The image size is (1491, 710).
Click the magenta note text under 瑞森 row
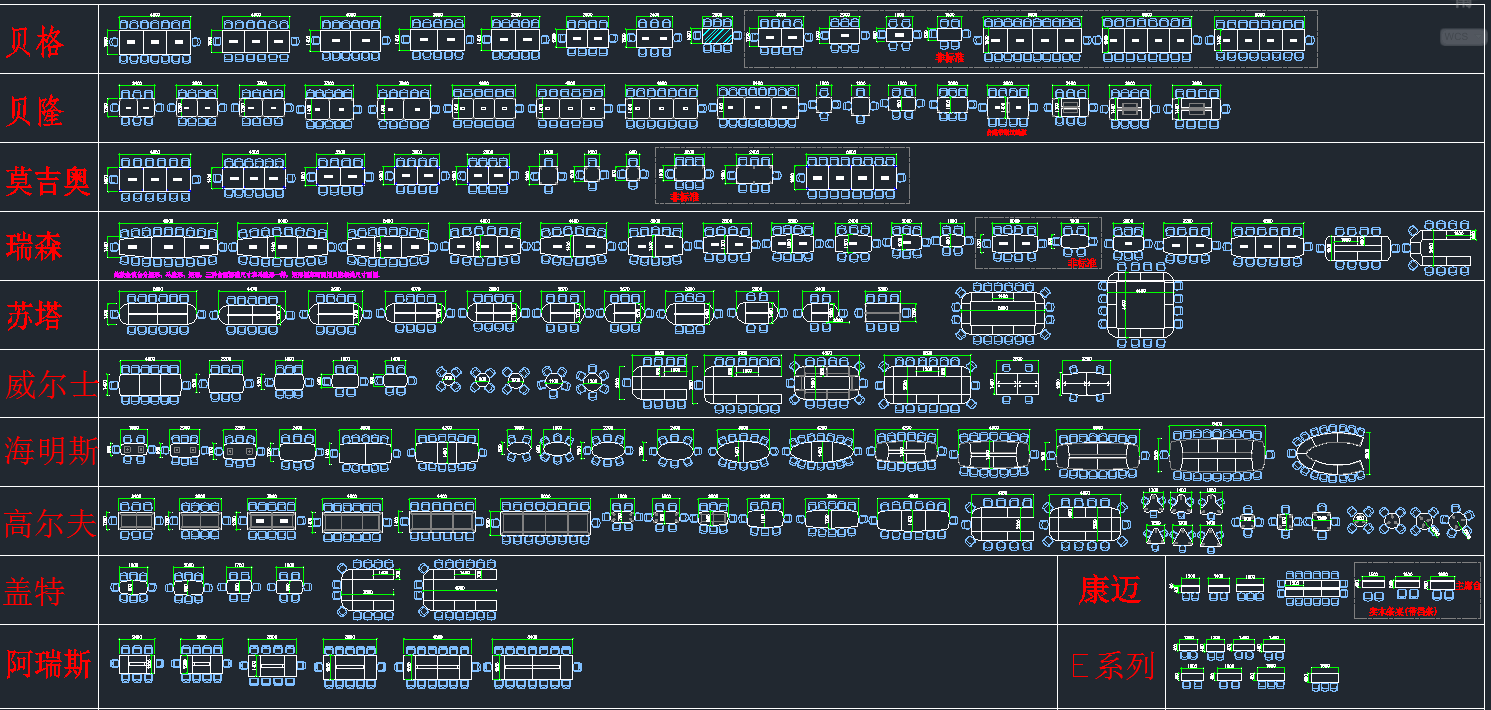coord(246,273)
